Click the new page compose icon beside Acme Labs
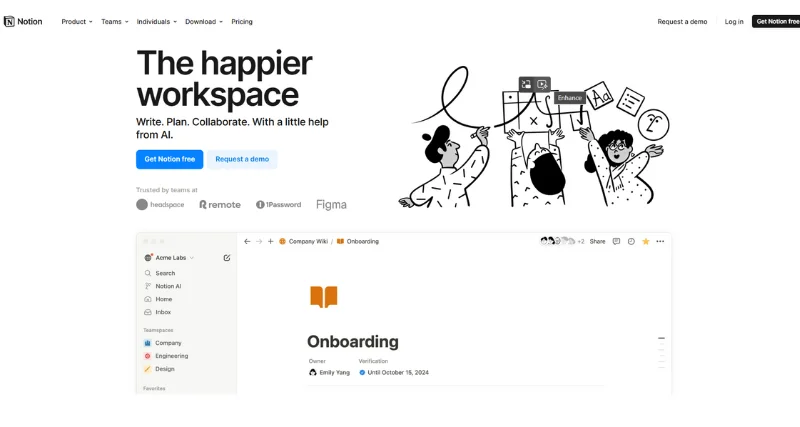 (x=227, y=257)
